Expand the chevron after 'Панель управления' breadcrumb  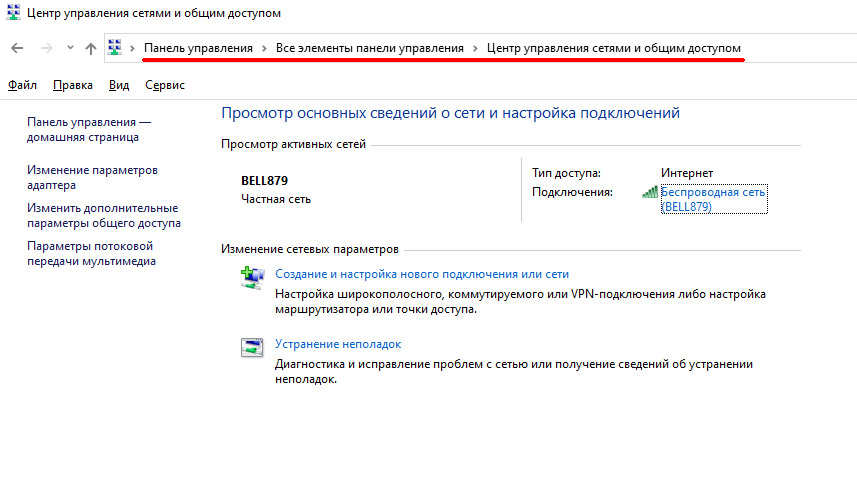click(265, 48)
